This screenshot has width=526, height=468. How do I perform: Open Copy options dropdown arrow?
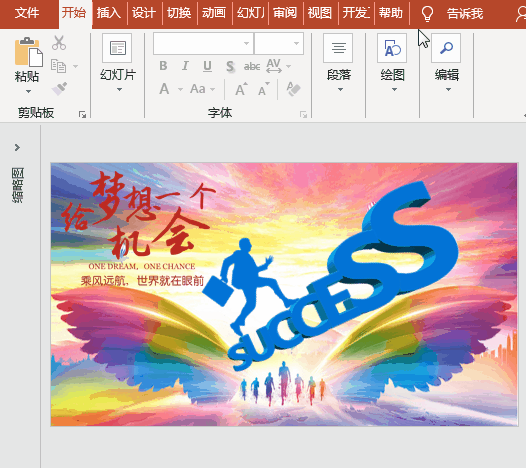point(75,66)
